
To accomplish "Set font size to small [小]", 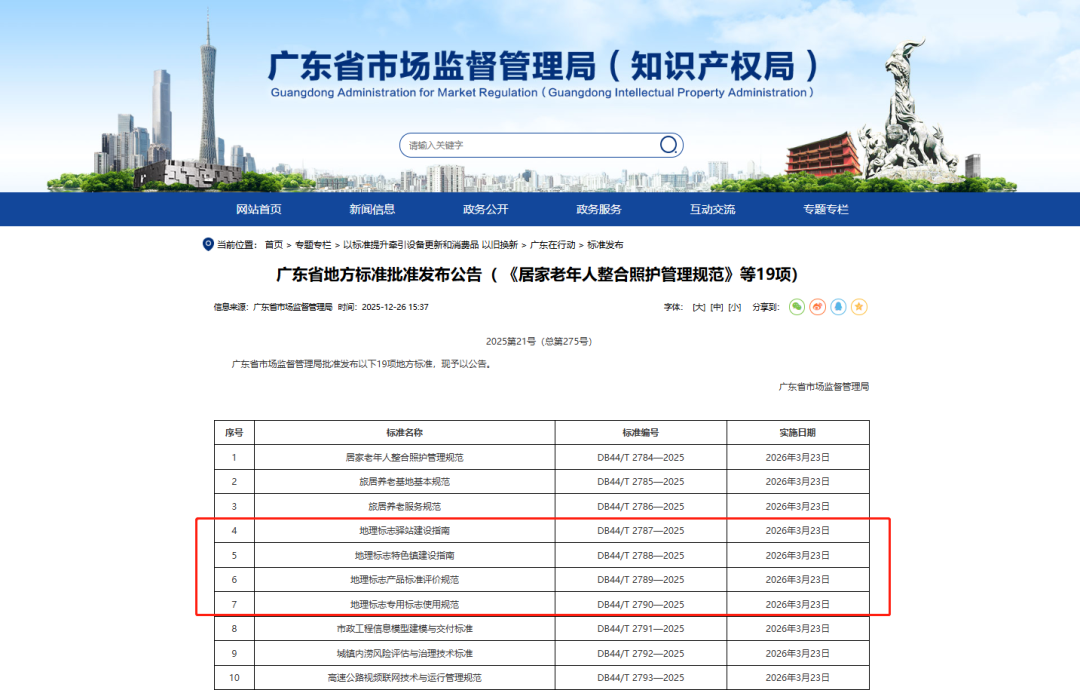I will (735, 307).
